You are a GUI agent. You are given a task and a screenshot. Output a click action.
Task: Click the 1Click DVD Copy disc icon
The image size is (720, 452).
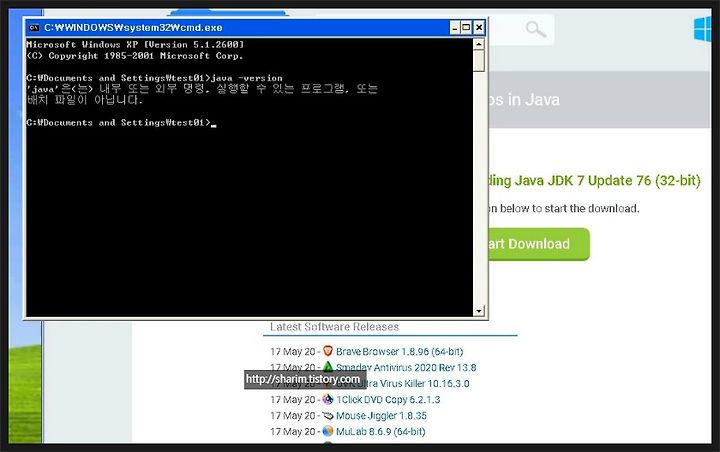click(x=327, y=399)
